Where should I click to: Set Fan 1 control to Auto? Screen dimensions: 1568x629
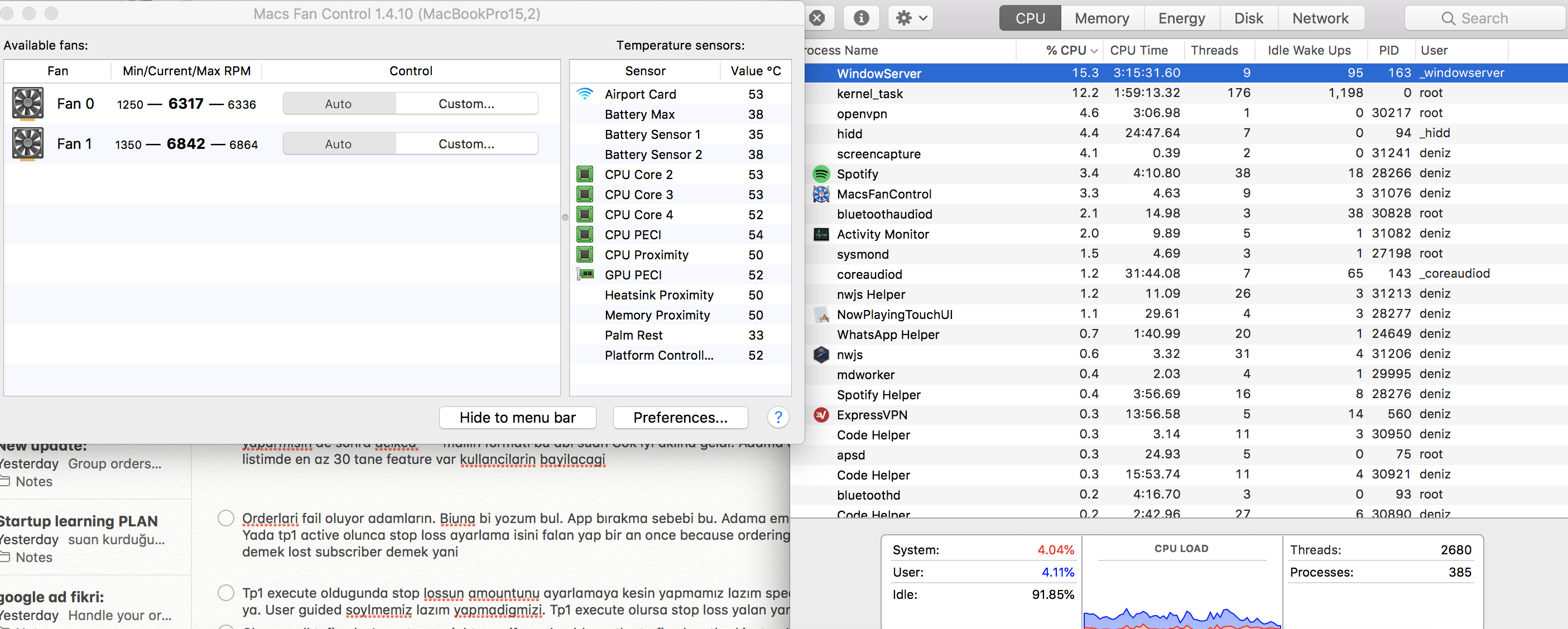339,143
